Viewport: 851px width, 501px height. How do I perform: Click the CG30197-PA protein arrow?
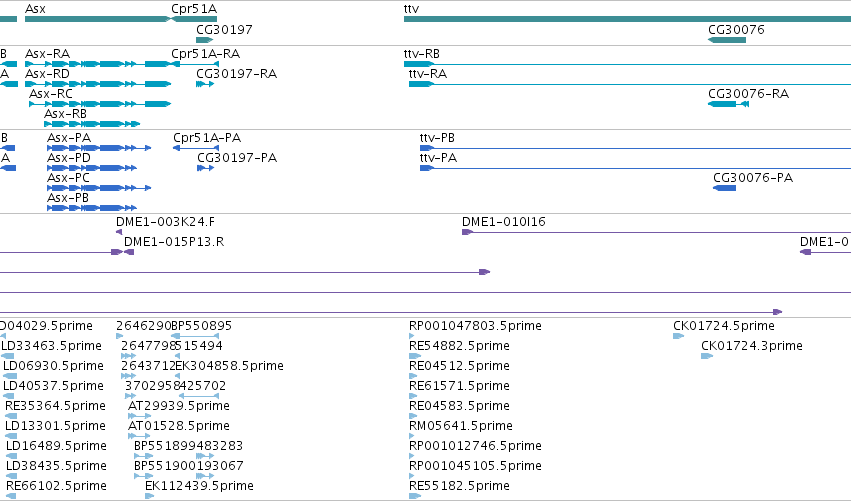tap(206, 168)
